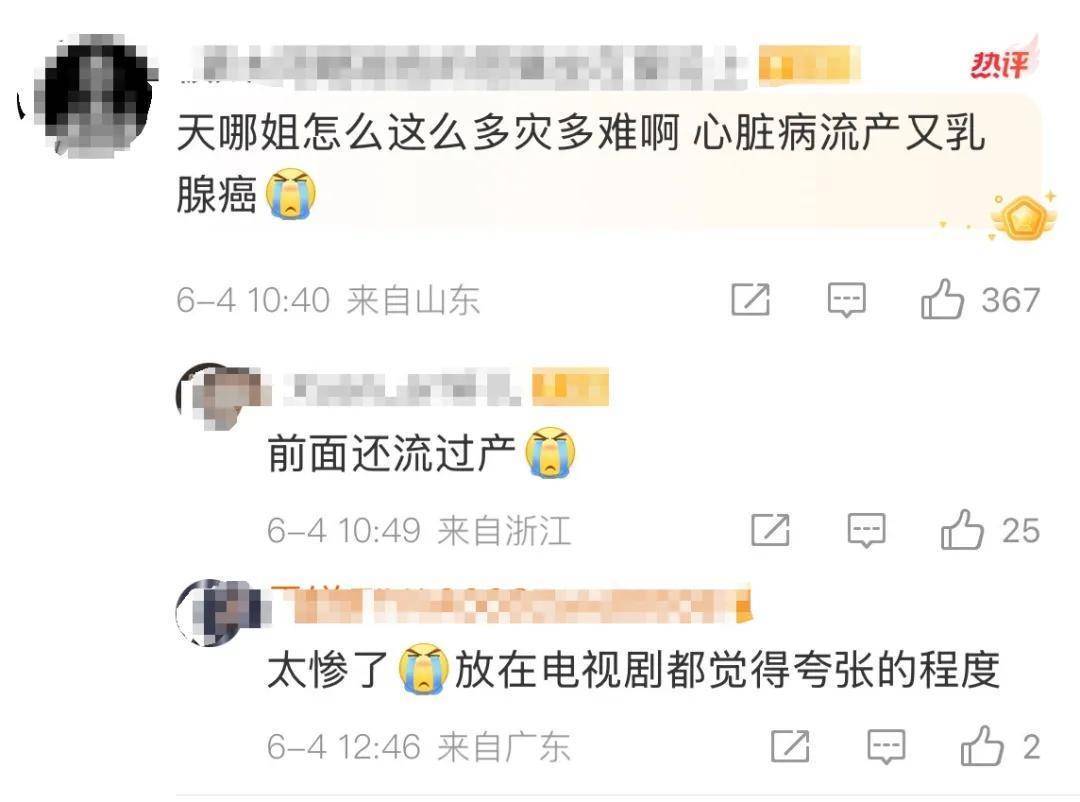Reply to the 12:46 Guangdong comment

coord(886,747)
